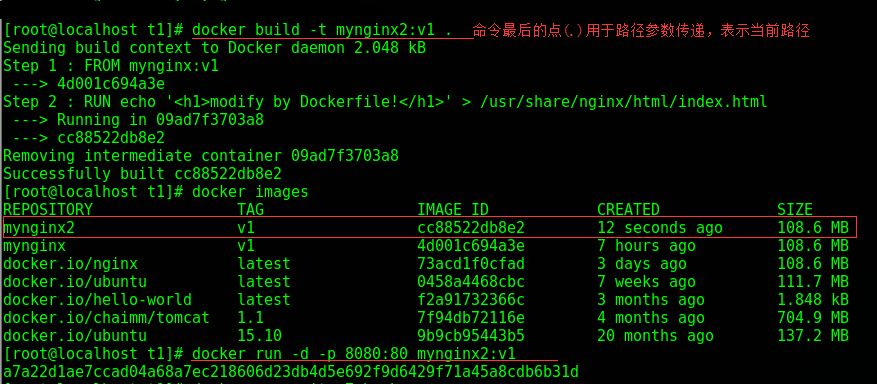Screen dimensions: 877x384
Task: Click the REPOSITORY column header
Action: pyautogui.click(x=48, y=210)
